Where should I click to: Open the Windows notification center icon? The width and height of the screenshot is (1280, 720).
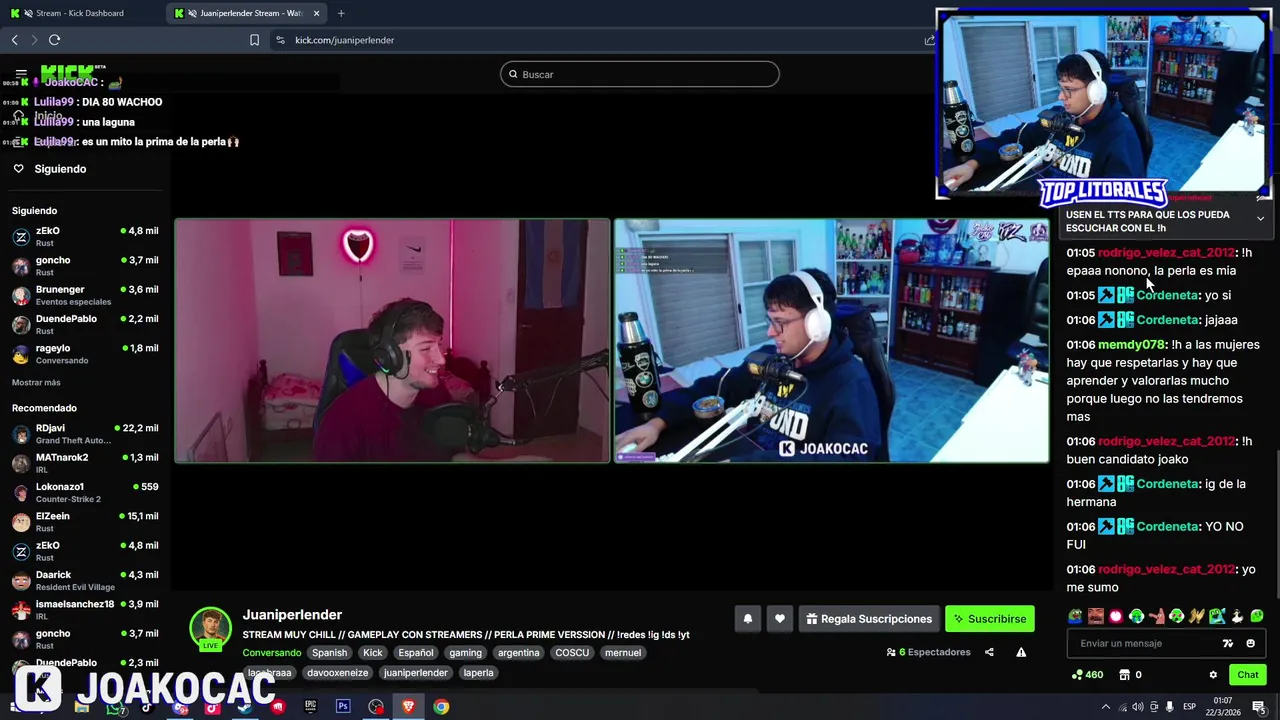tap(1259, 706)
